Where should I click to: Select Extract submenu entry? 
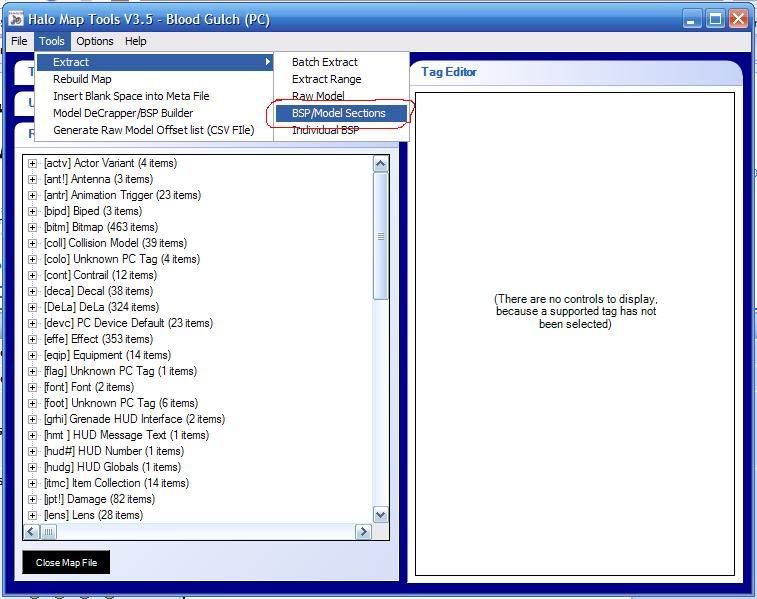tap(155, 62)
